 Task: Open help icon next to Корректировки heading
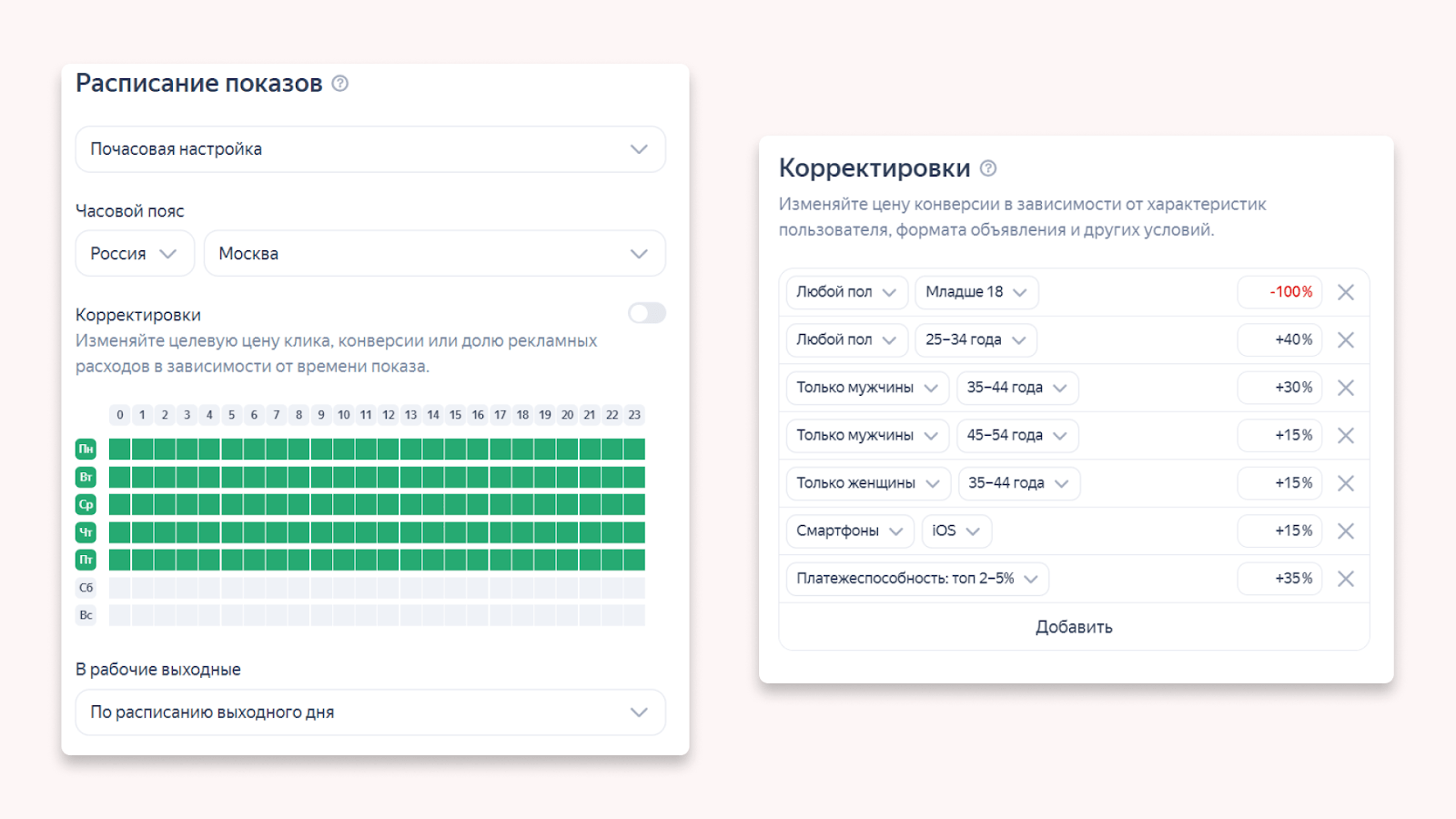click(x=988, y=168)
